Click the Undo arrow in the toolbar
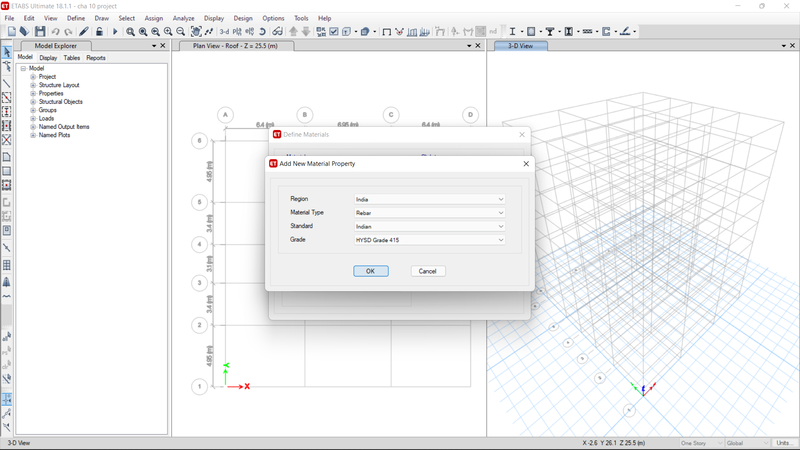800x450 pixels. (x=55, y=32)
